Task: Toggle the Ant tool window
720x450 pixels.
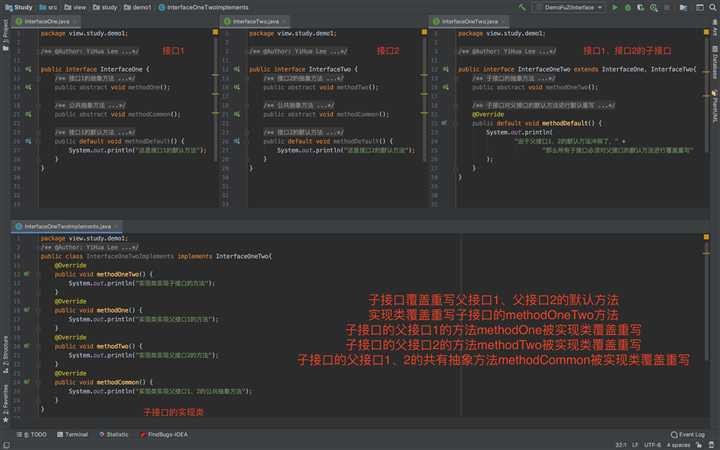Action: 715,30
